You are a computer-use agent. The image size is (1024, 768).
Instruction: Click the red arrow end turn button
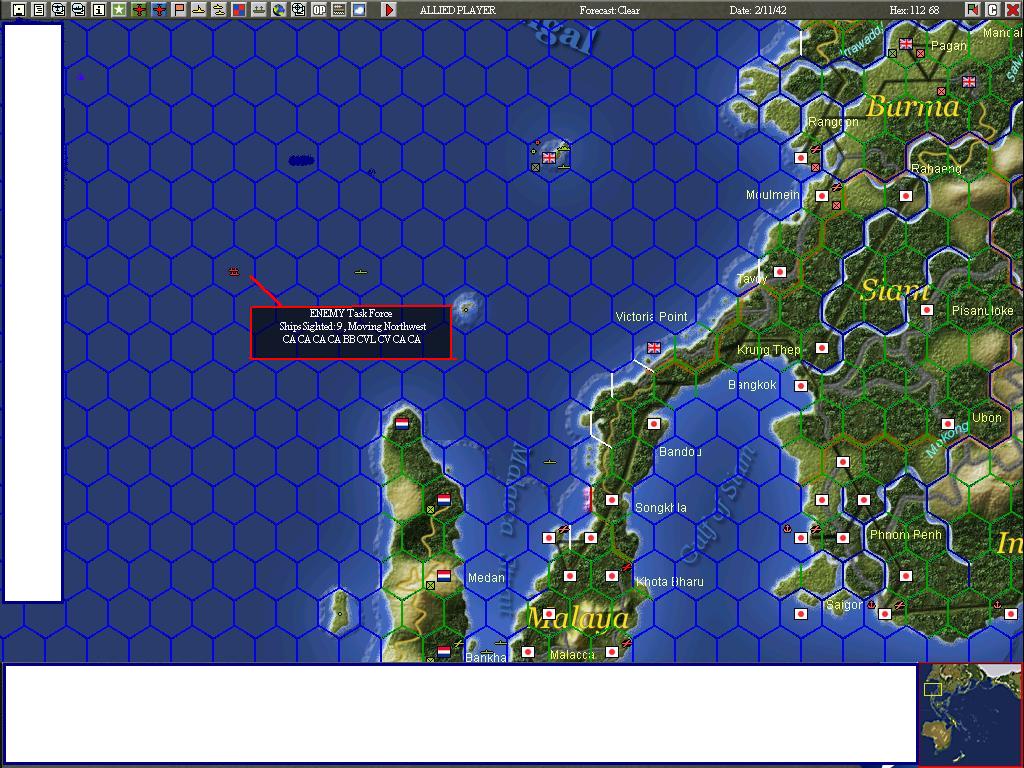[x=389, y=10]
